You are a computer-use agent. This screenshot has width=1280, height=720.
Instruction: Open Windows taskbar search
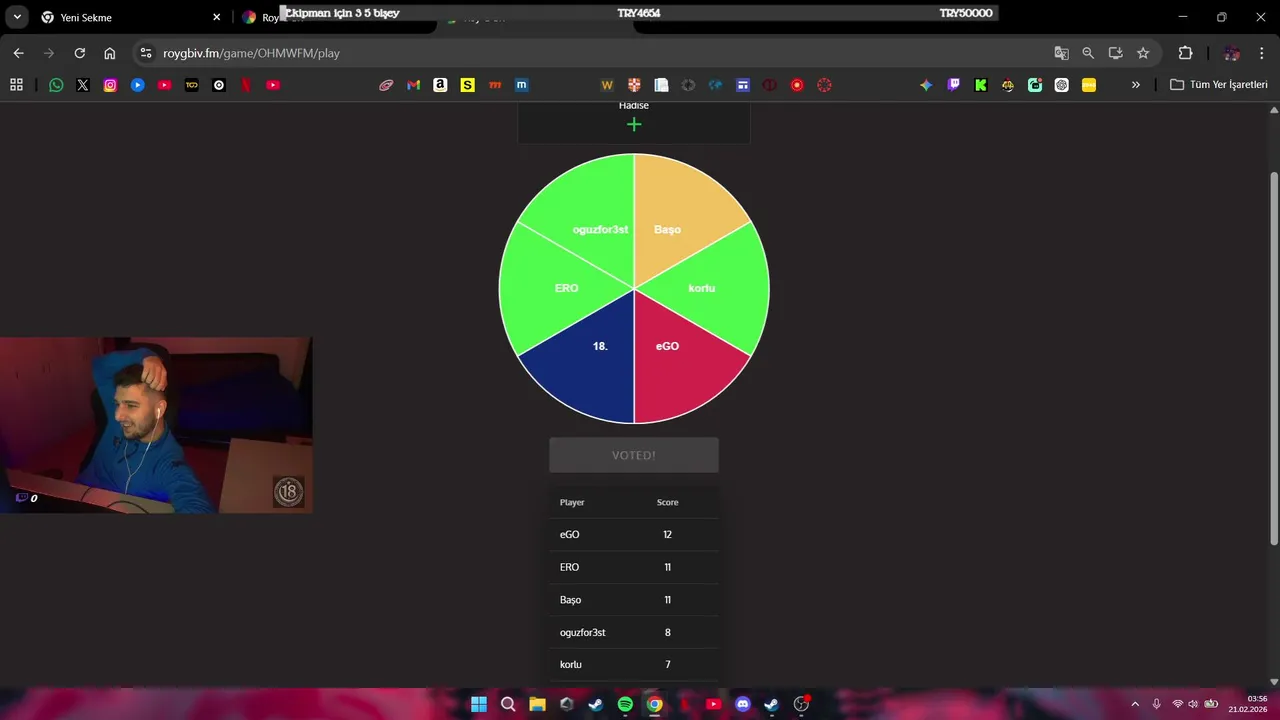pyautogui.click(x=508, y=704)
